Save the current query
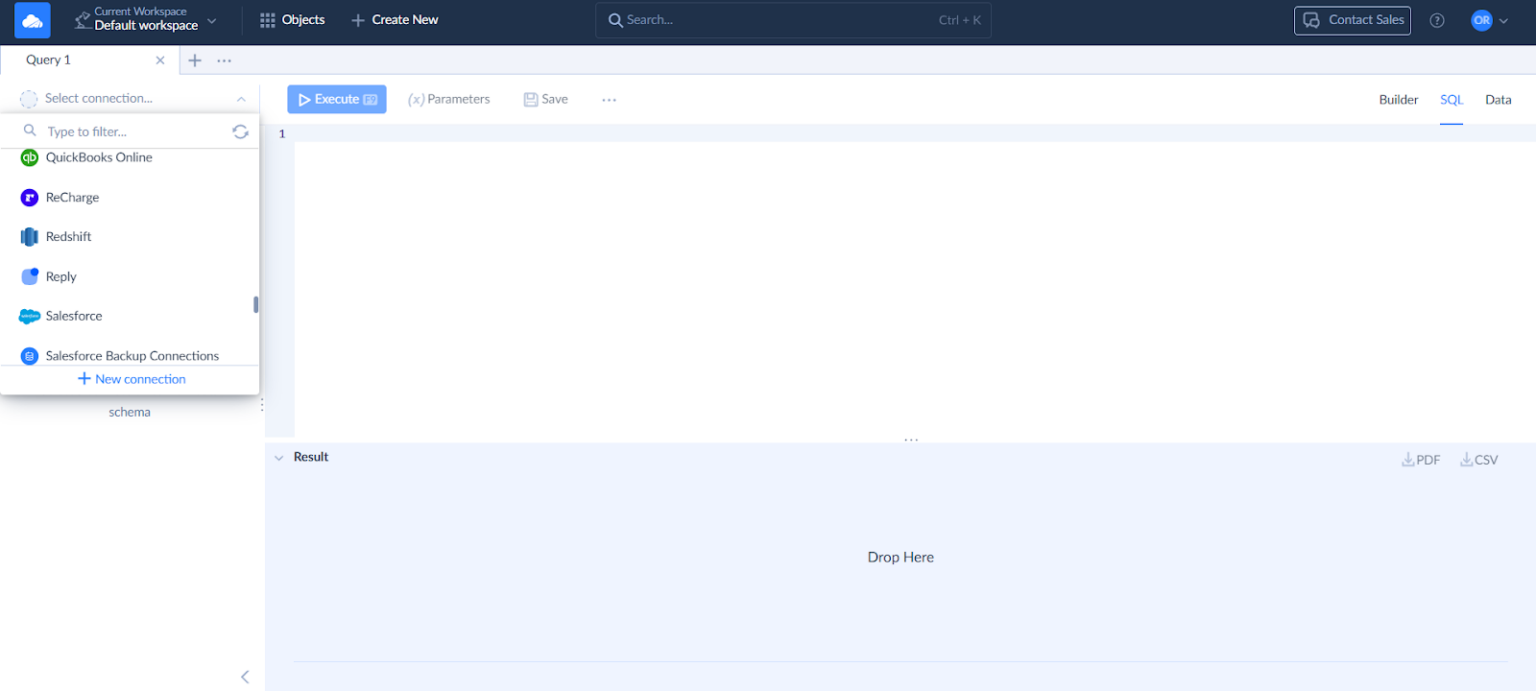This screenshot has width=1536, height=691. tap(545, 99)
